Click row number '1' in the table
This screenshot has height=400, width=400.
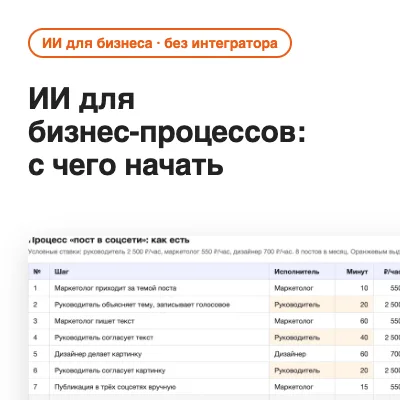(35, 288)
